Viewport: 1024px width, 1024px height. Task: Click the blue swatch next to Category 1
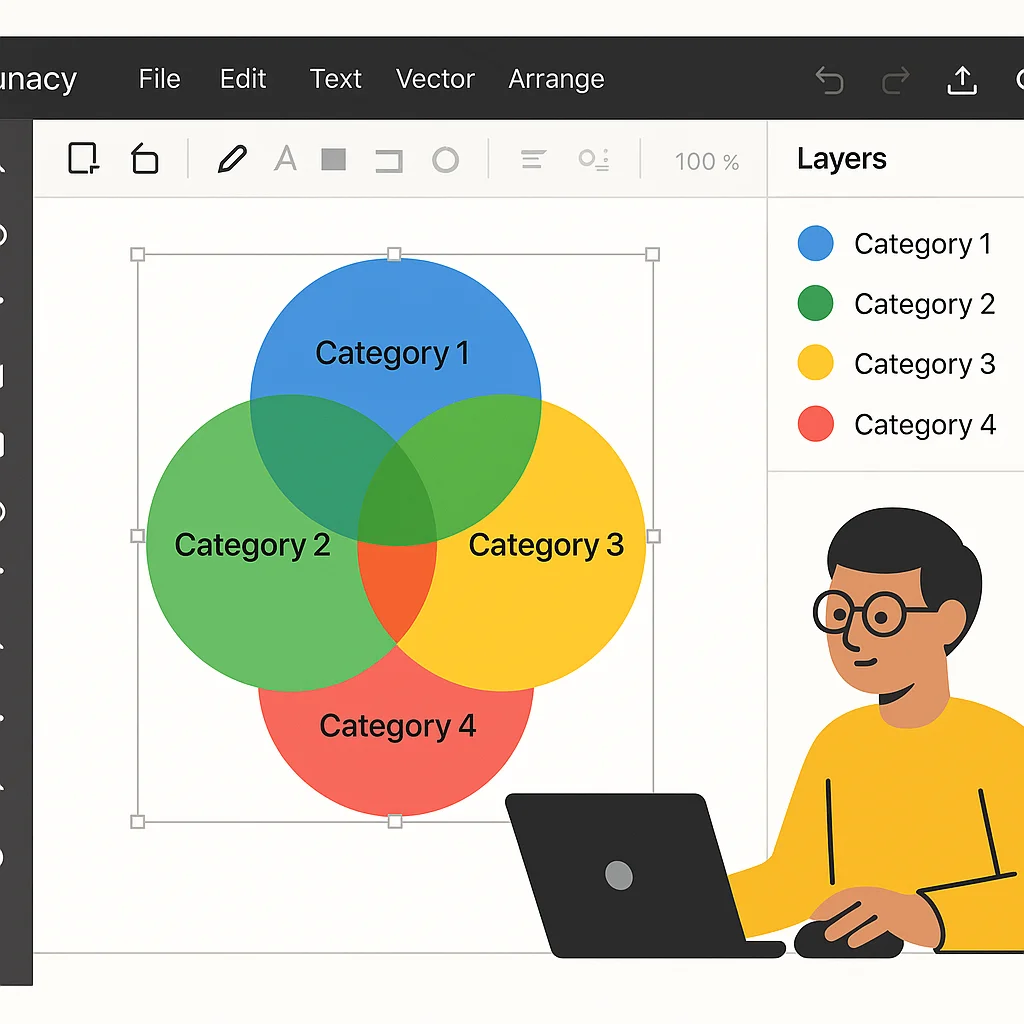coord(816,243)
